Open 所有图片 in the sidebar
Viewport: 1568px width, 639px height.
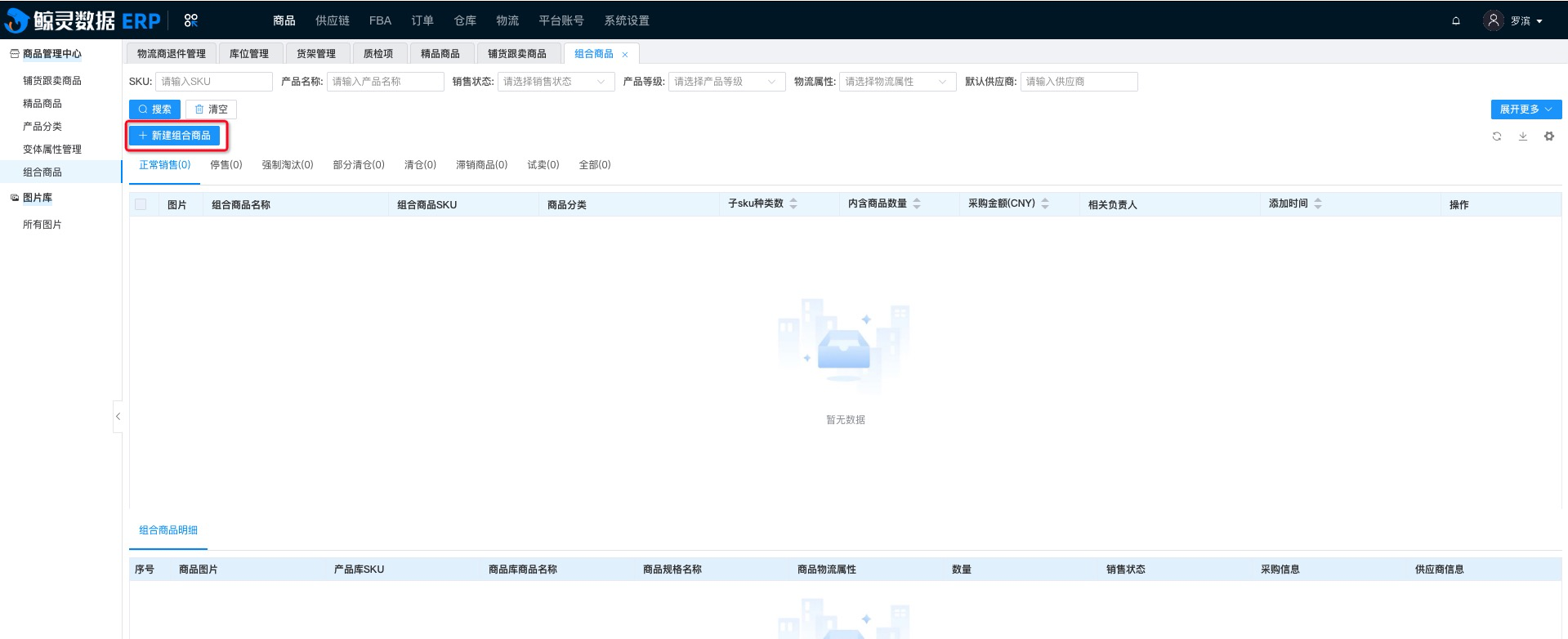tap(42, 225)
